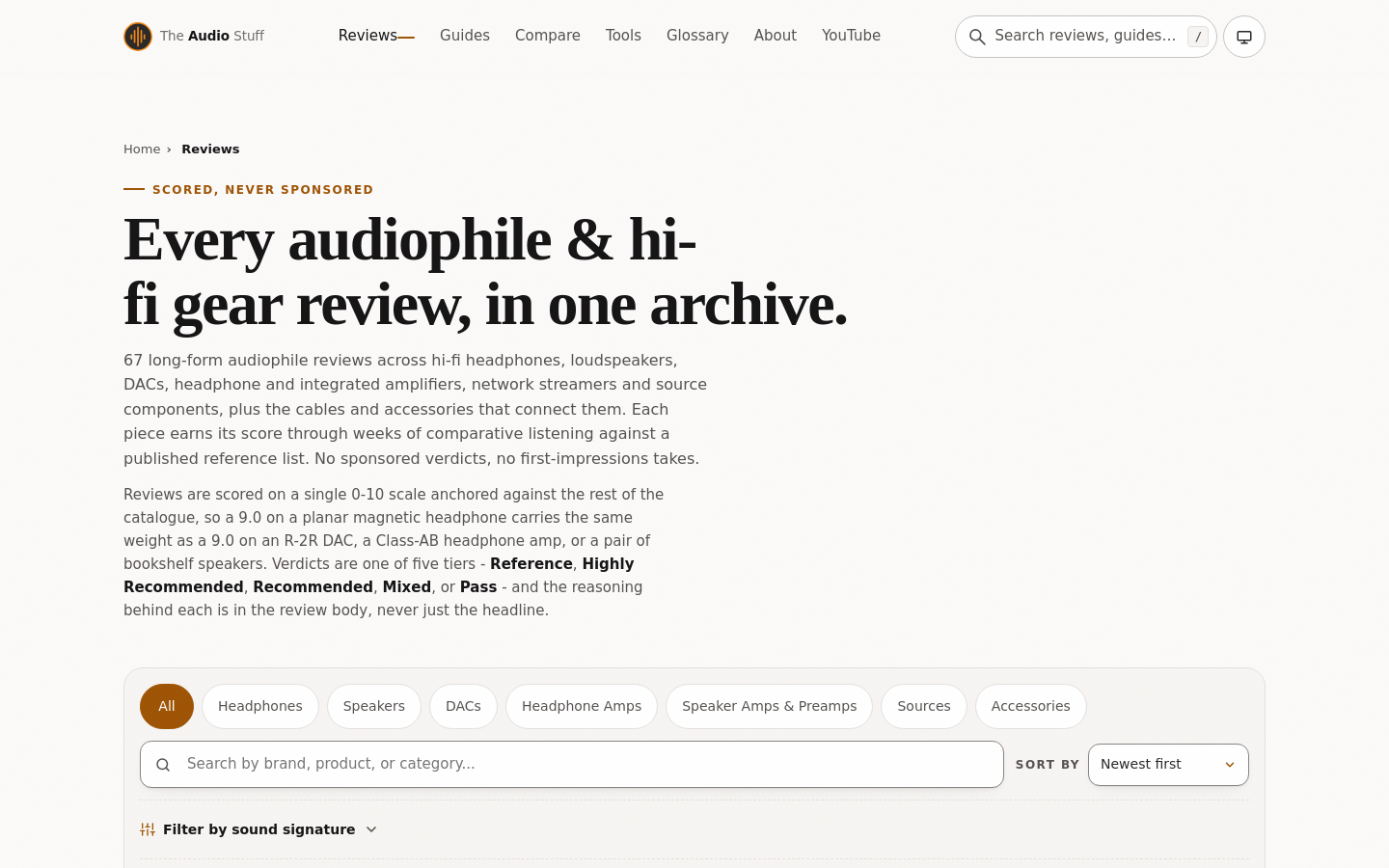The width and height of the screenshot is (1389, 868).
Task: Filter reviews by Speakers
Action: pos(374,706)
